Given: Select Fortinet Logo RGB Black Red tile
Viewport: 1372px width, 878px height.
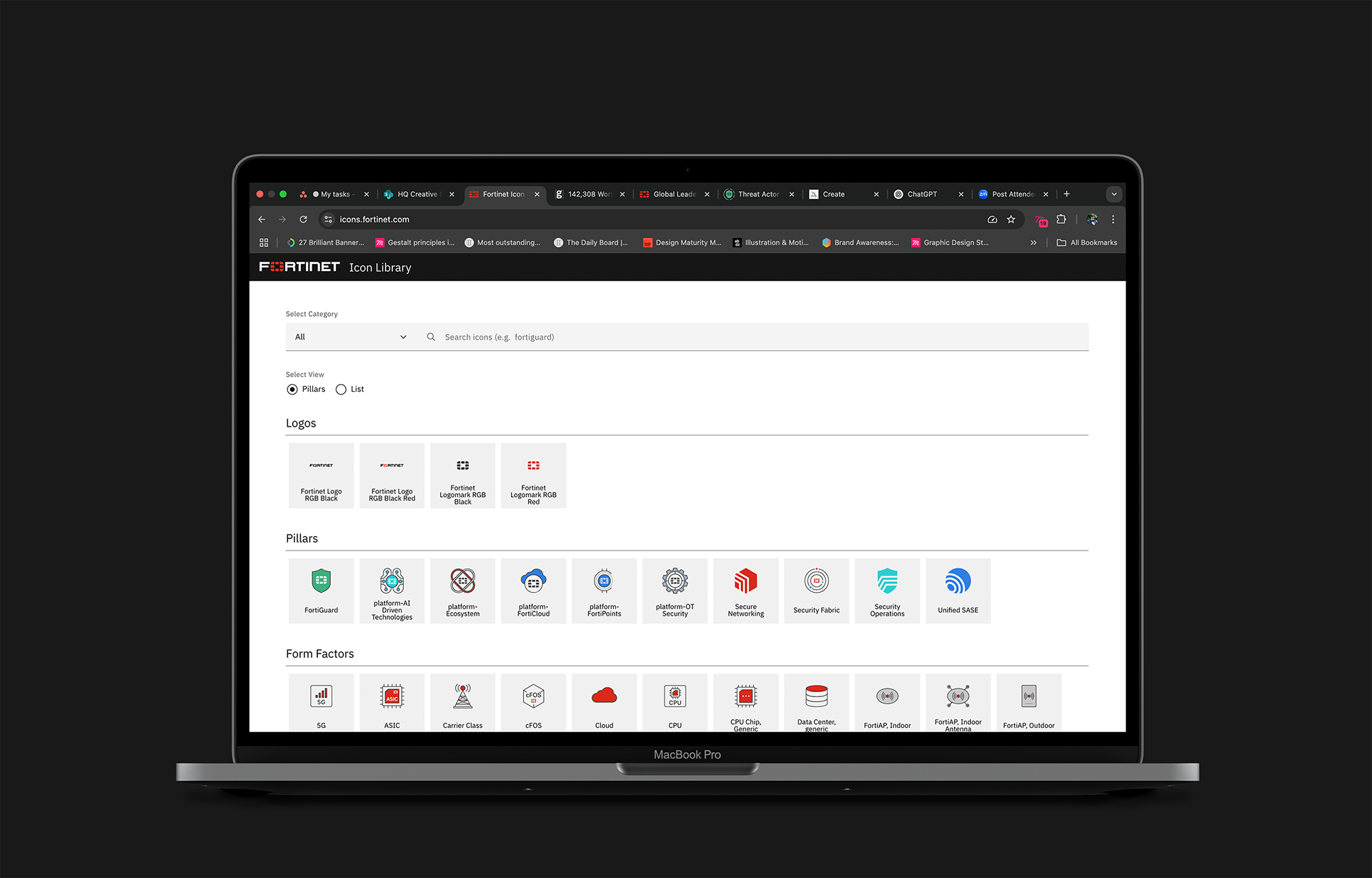Looking at the screenshot, I should point(392,475).
